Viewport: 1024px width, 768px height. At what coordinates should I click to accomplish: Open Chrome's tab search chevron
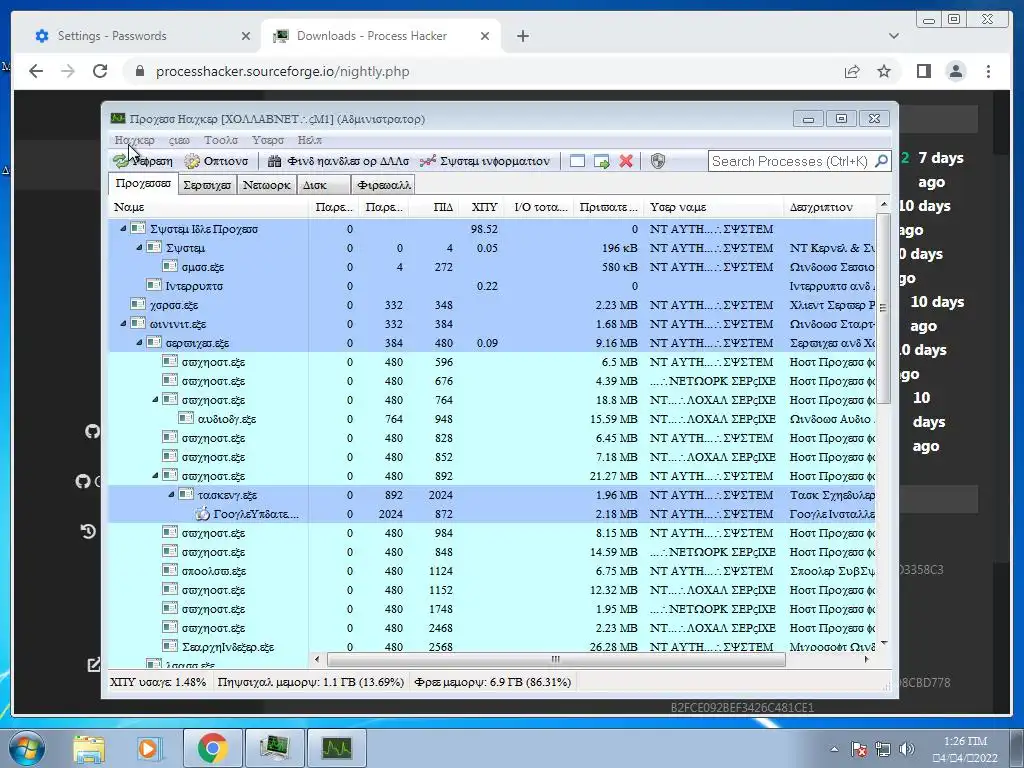tap(894, 36)
